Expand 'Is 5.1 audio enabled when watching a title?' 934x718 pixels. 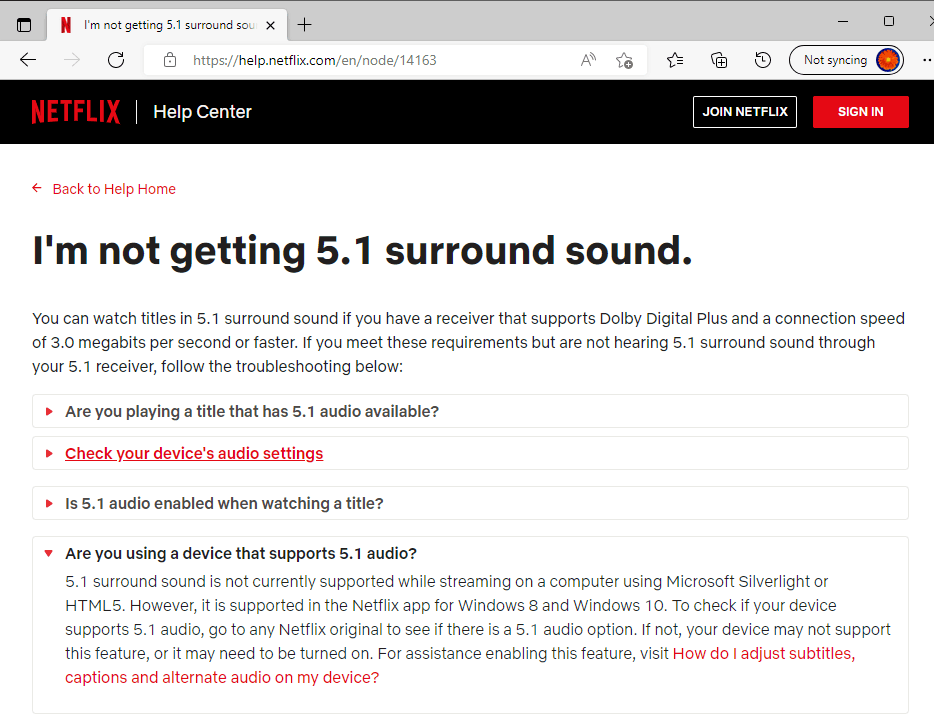click(470, 503)
